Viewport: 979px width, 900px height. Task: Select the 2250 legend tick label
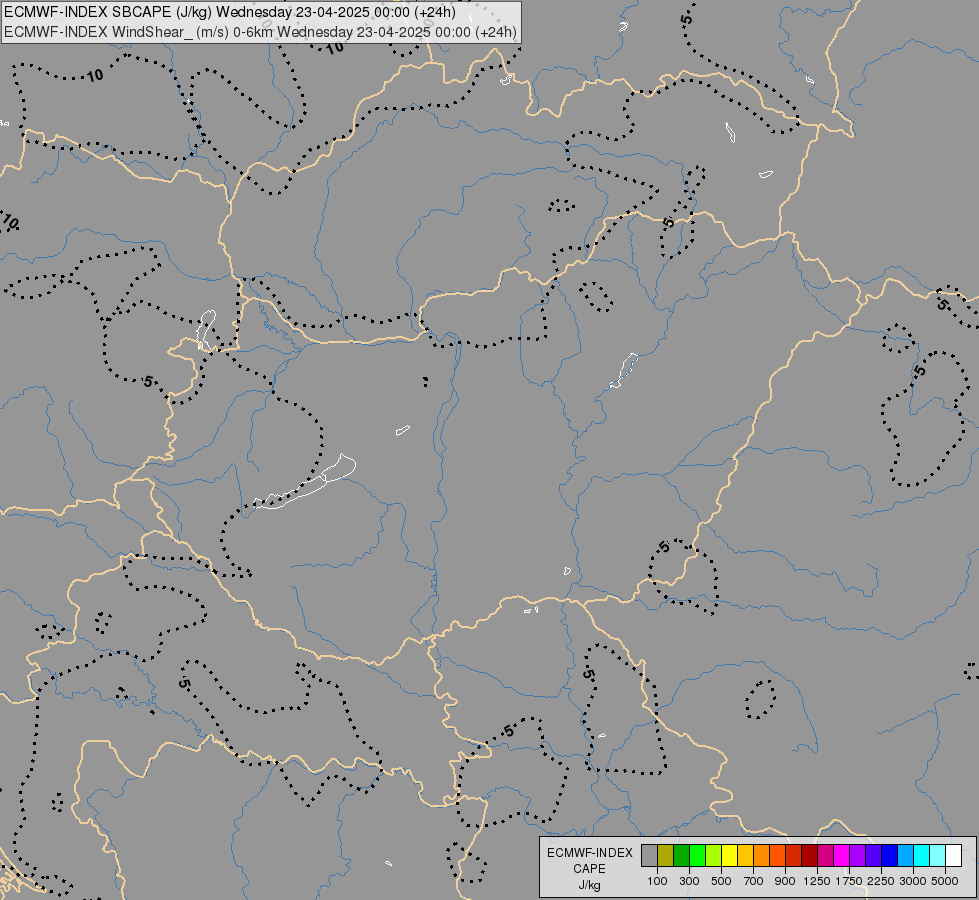881,881
